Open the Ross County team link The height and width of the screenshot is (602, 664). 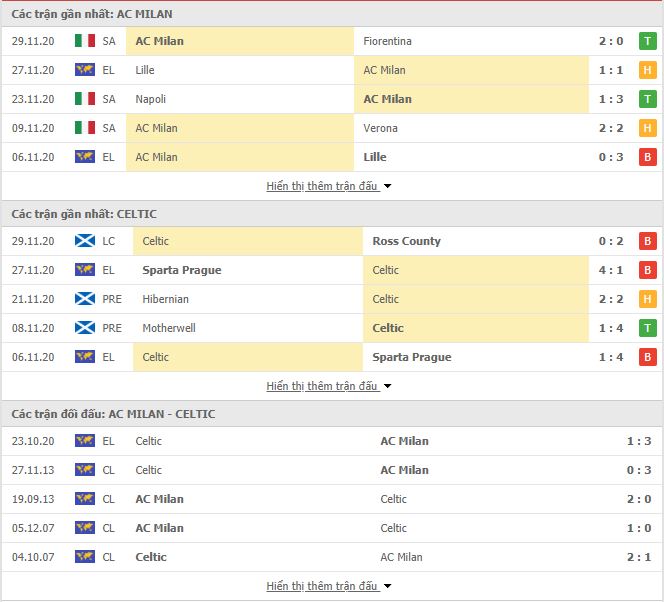(x=407, y=241)
